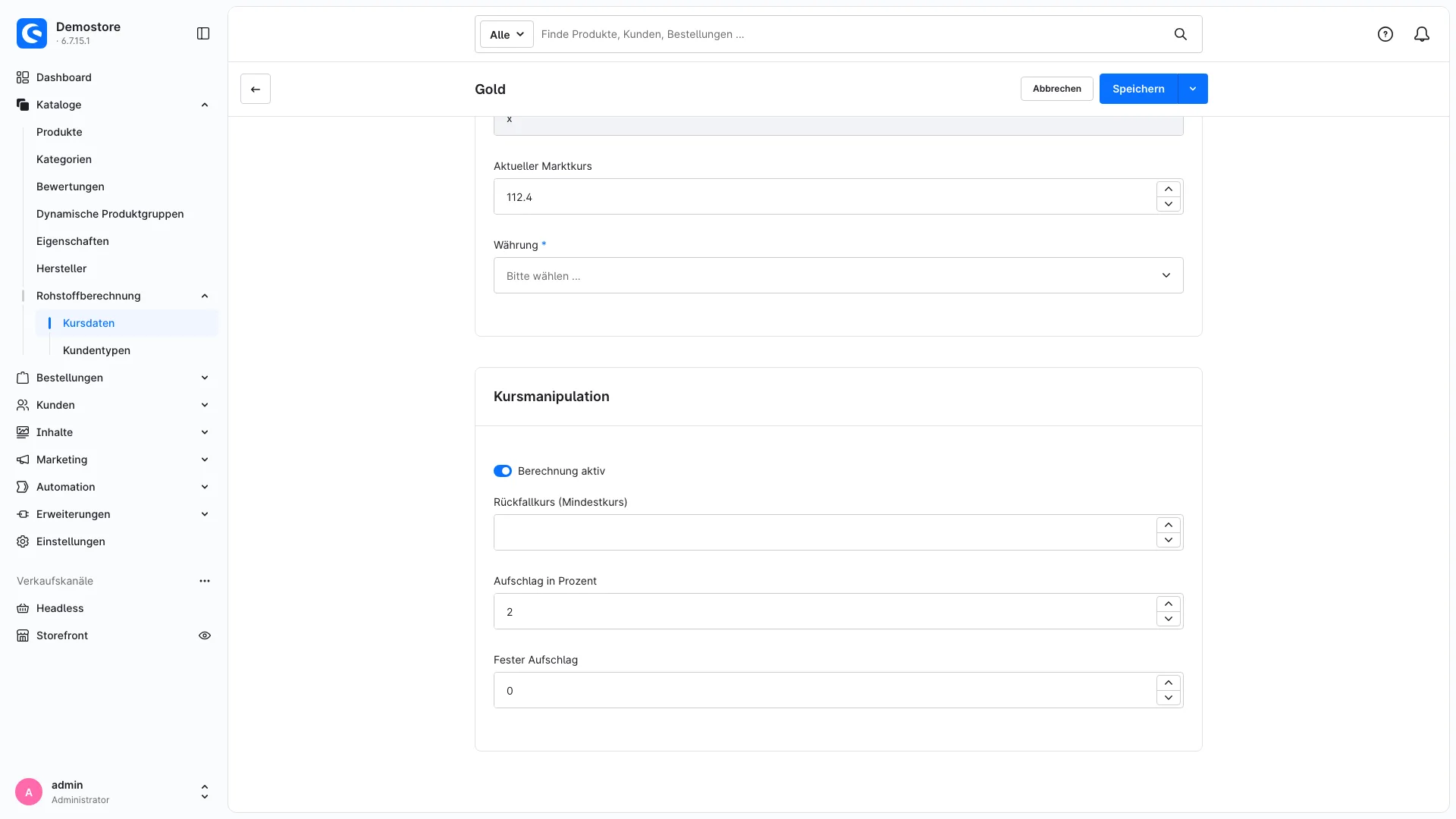Open Kundentypen menu item
The image size is (1456, 819).
(96, 350)
